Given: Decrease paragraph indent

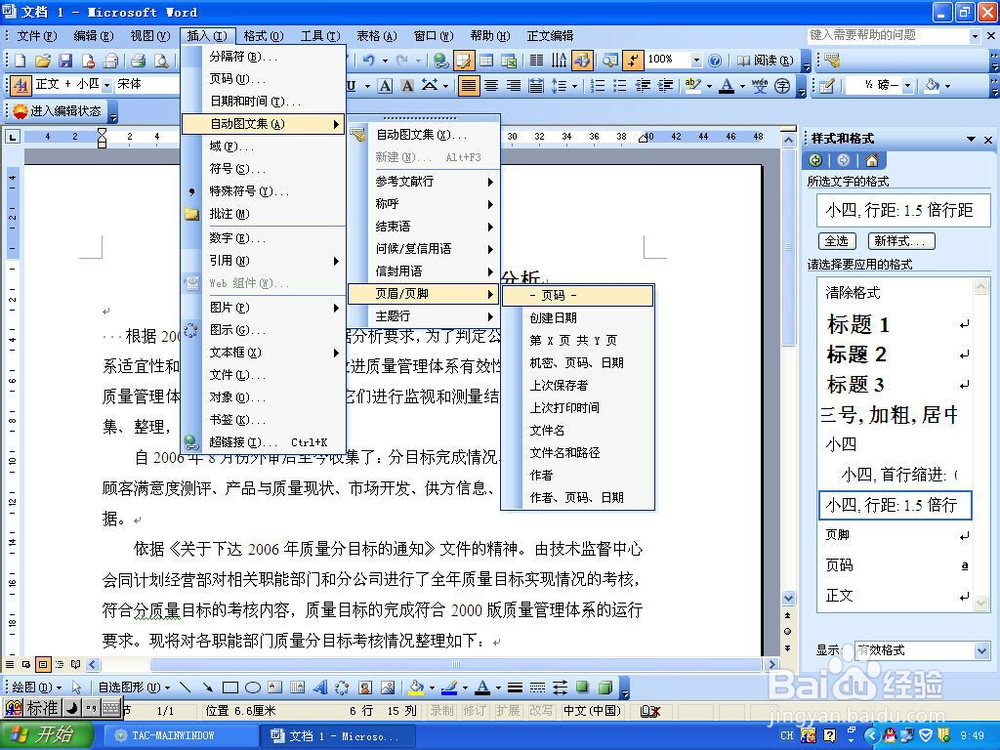Looking at the screenshot, I should (643, 85).
